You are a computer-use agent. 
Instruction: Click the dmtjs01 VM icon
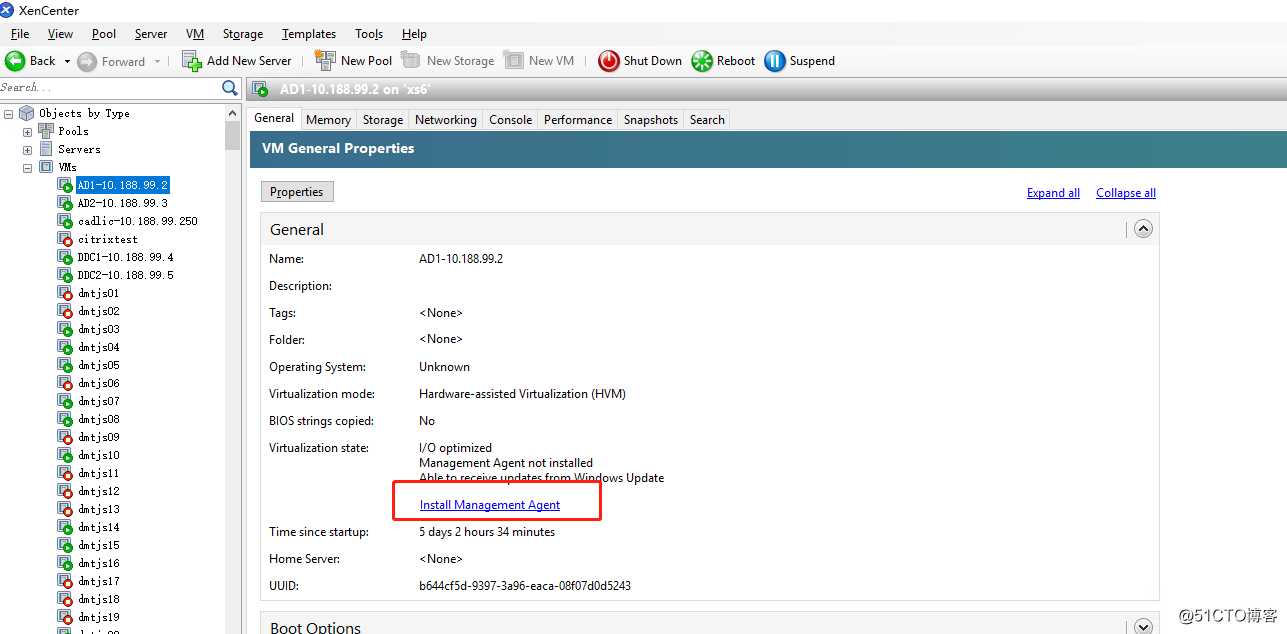[x=65, y=293]
